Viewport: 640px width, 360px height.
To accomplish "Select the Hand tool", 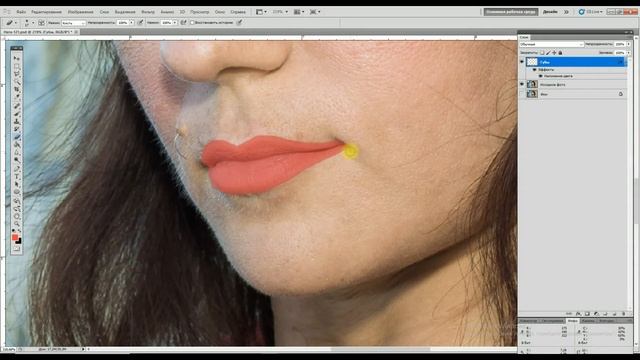I will click(17, 217).
